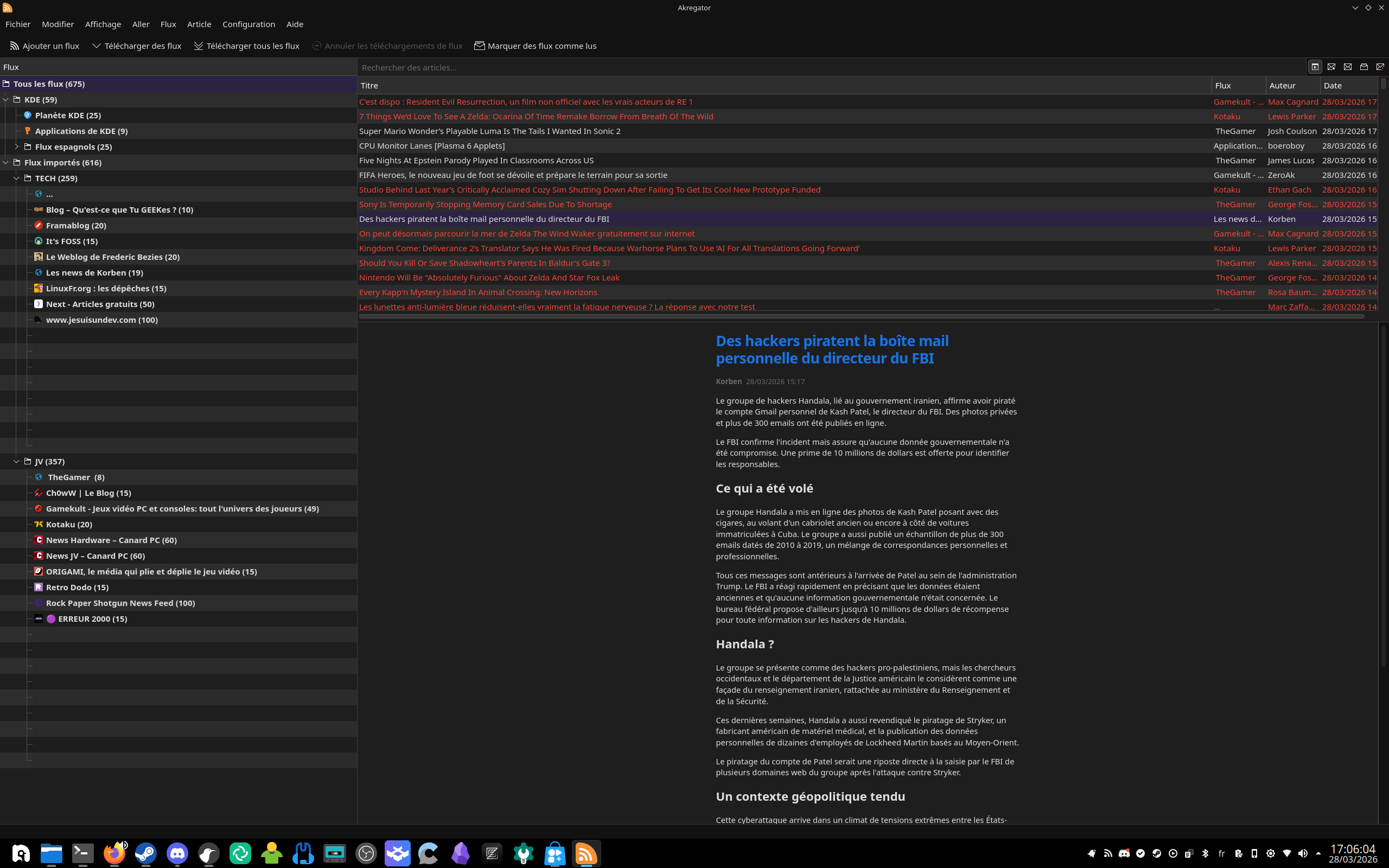The height and width of the screenshot is (868, 1389).
Task: Open Discord from the taskbar
Action: click(x=177, y=853)
